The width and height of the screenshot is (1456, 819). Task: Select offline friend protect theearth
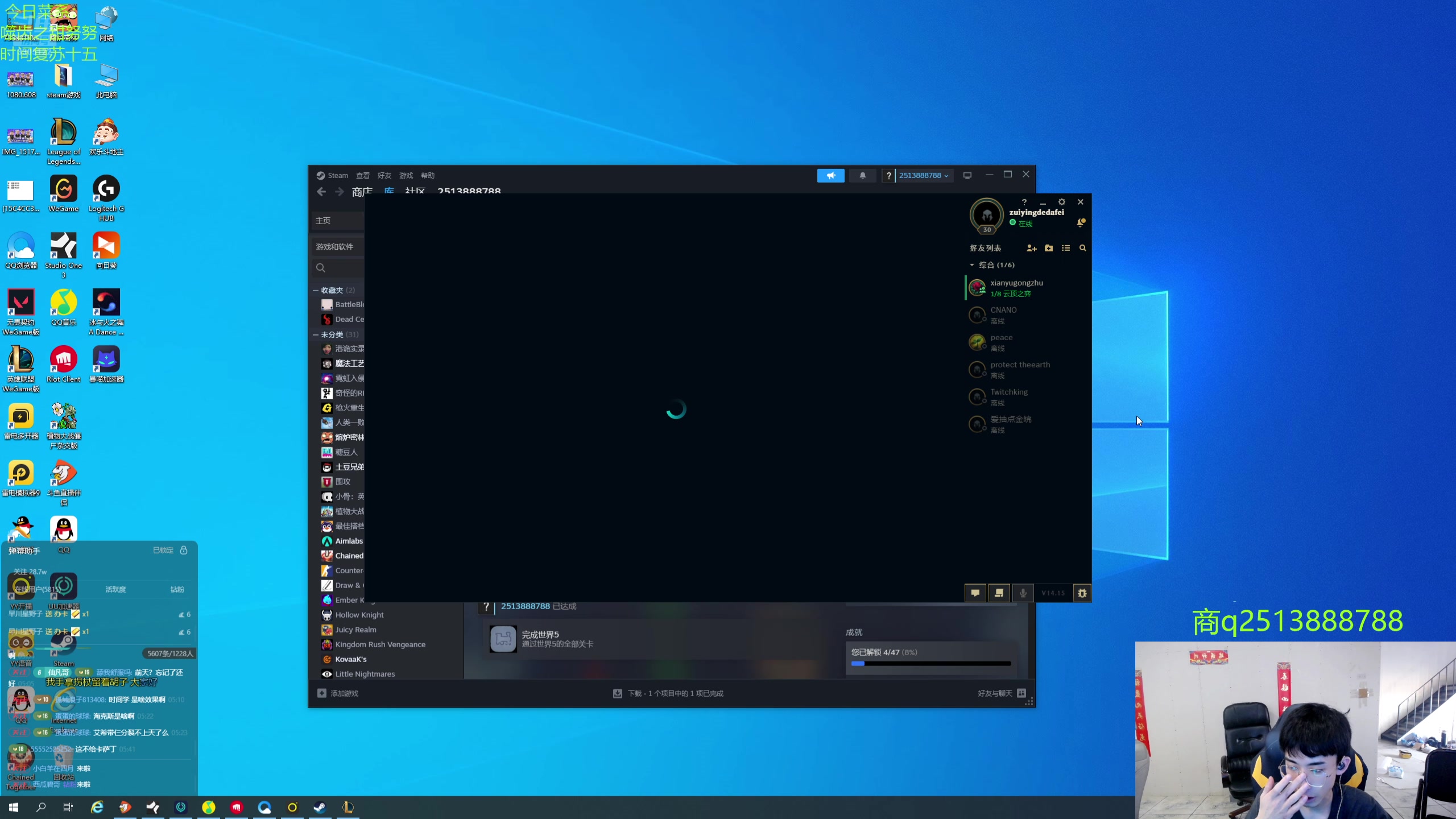point(1028,370)
